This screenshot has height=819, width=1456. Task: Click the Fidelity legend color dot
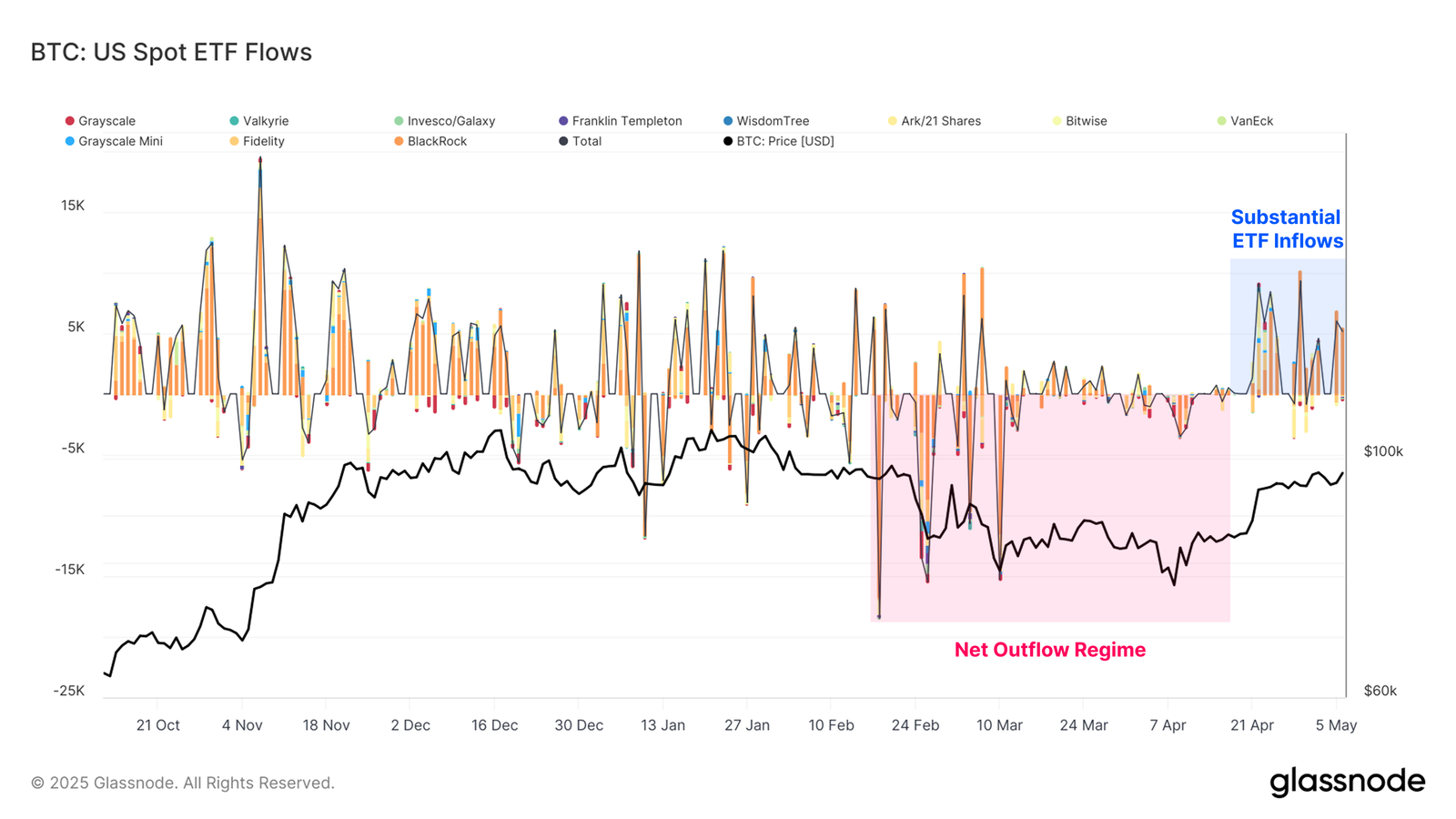point(232,141)
